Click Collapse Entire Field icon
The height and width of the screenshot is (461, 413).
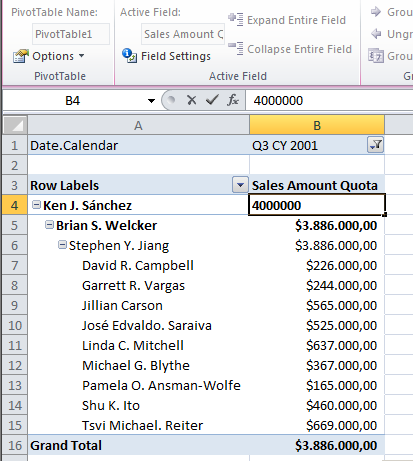236,48
